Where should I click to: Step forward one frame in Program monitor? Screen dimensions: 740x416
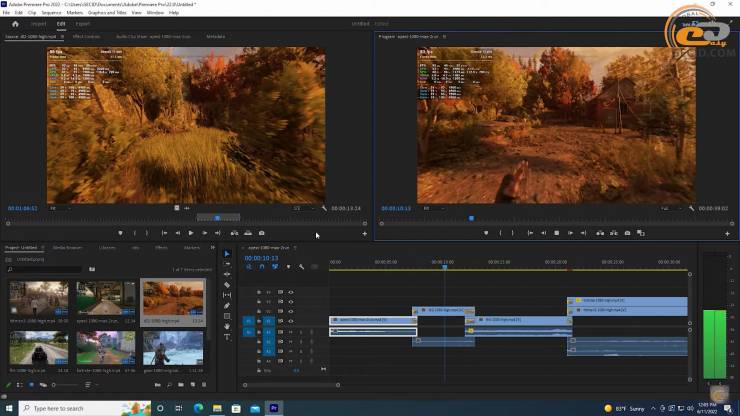570,233
